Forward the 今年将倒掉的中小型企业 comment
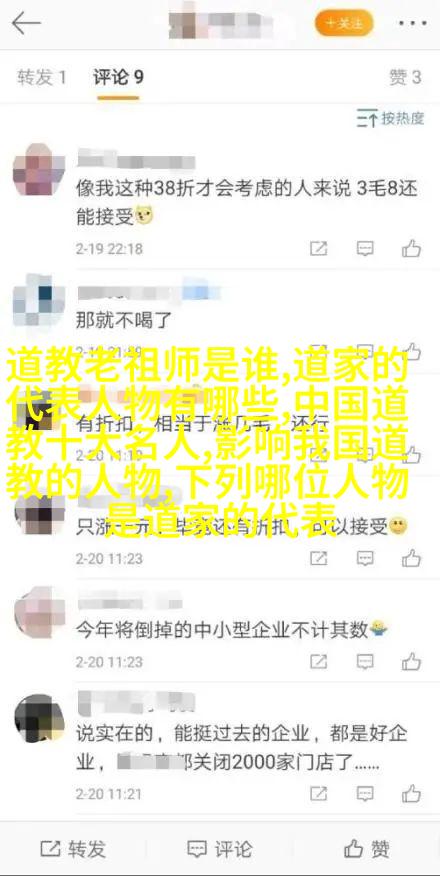 point(318,662)
